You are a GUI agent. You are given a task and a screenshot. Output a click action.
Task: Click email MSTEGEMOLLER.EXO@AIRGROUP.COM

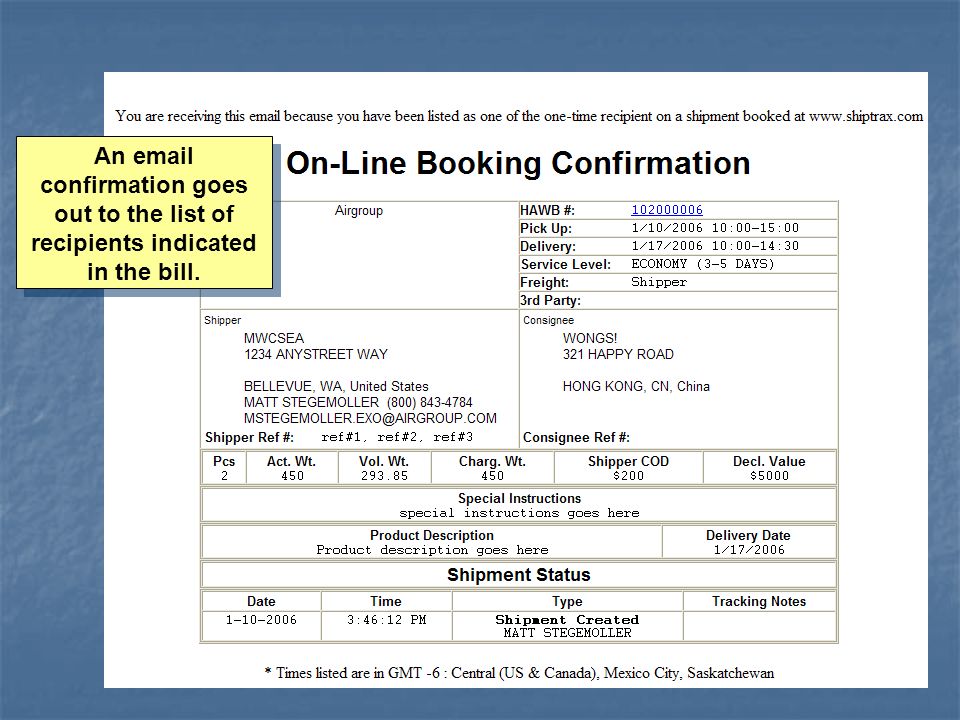[x=370, y=418]
